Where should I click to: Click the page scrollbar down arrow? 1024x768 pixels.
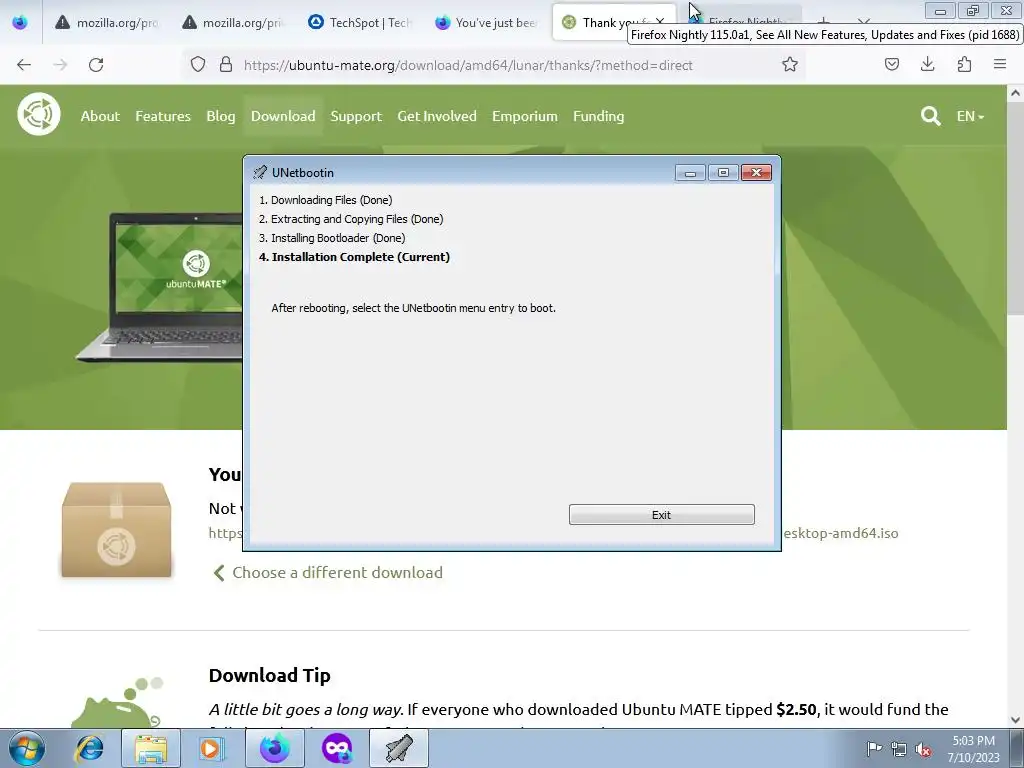coord(1015,720)
